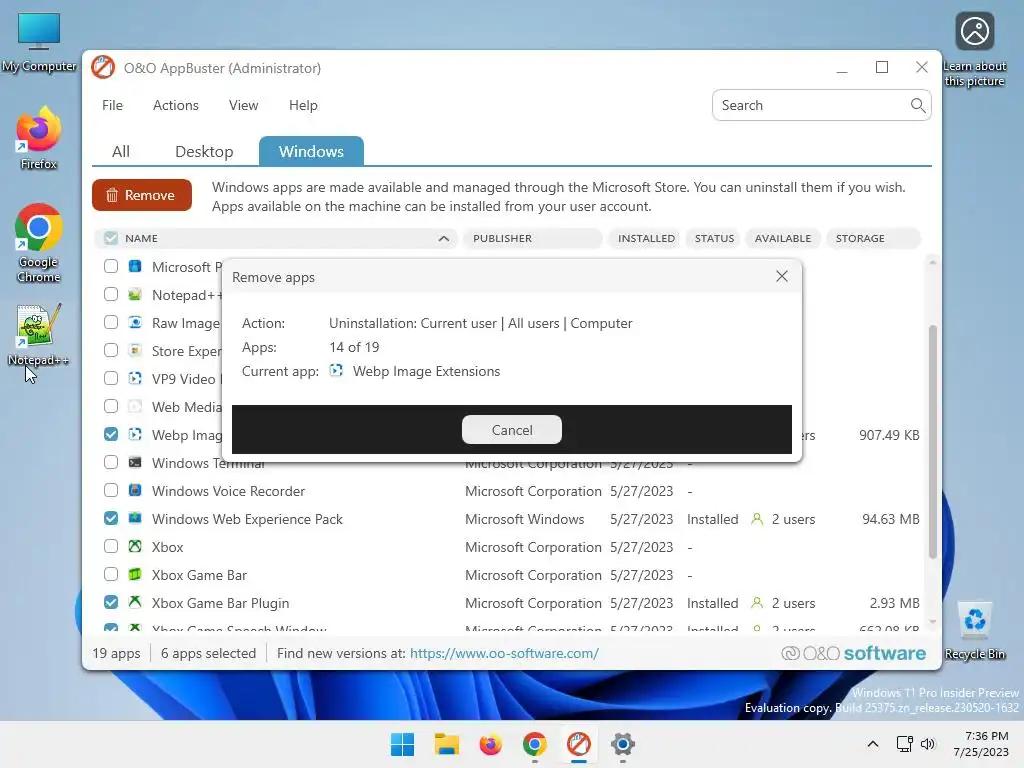
Task: Click the search magnifier icon
Action: click(x=918, y=105)
